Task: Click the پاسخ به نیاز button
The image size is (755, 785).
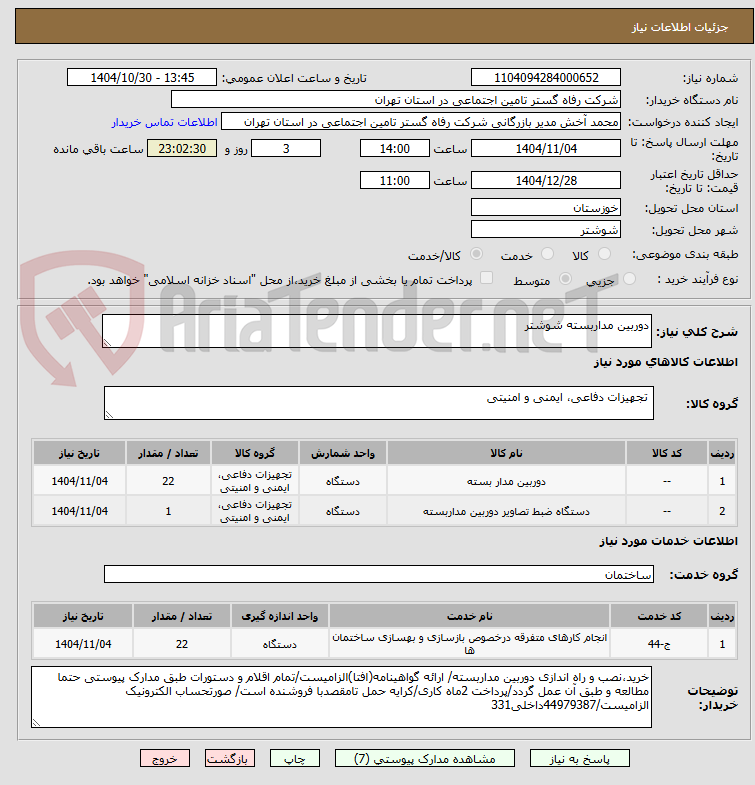Action: pos(579,759)
